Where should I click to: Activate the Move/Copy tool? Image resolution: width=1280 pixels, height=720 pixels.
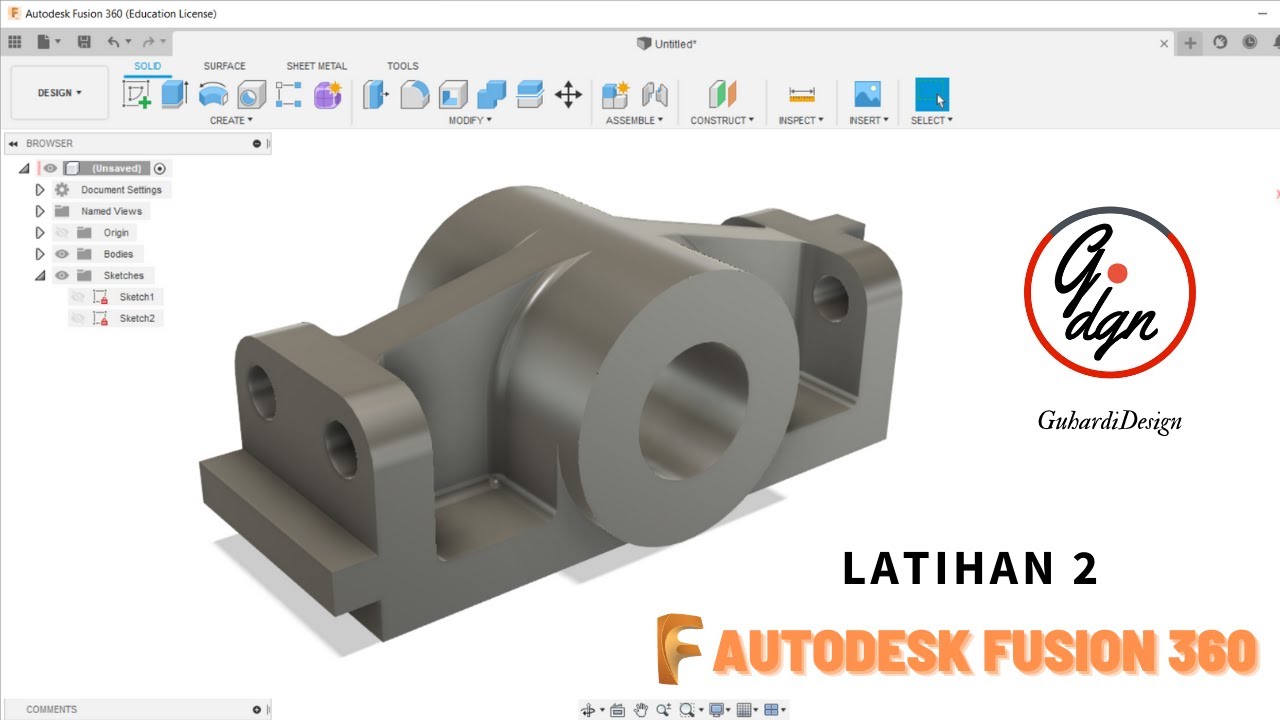point(568,95)
